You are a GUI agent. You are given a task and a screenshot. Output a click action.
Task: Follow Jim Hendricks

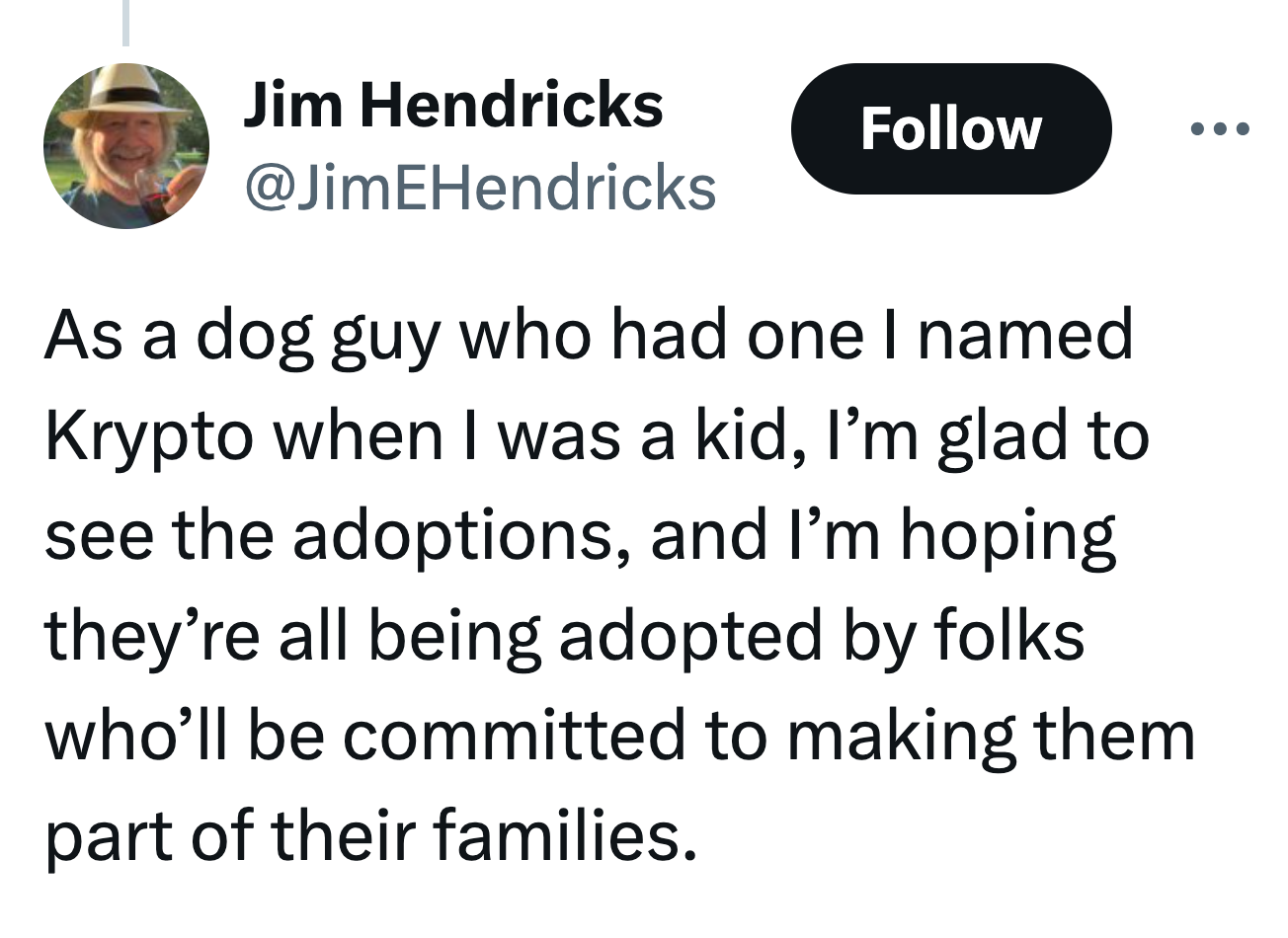[x=951, y=128]
